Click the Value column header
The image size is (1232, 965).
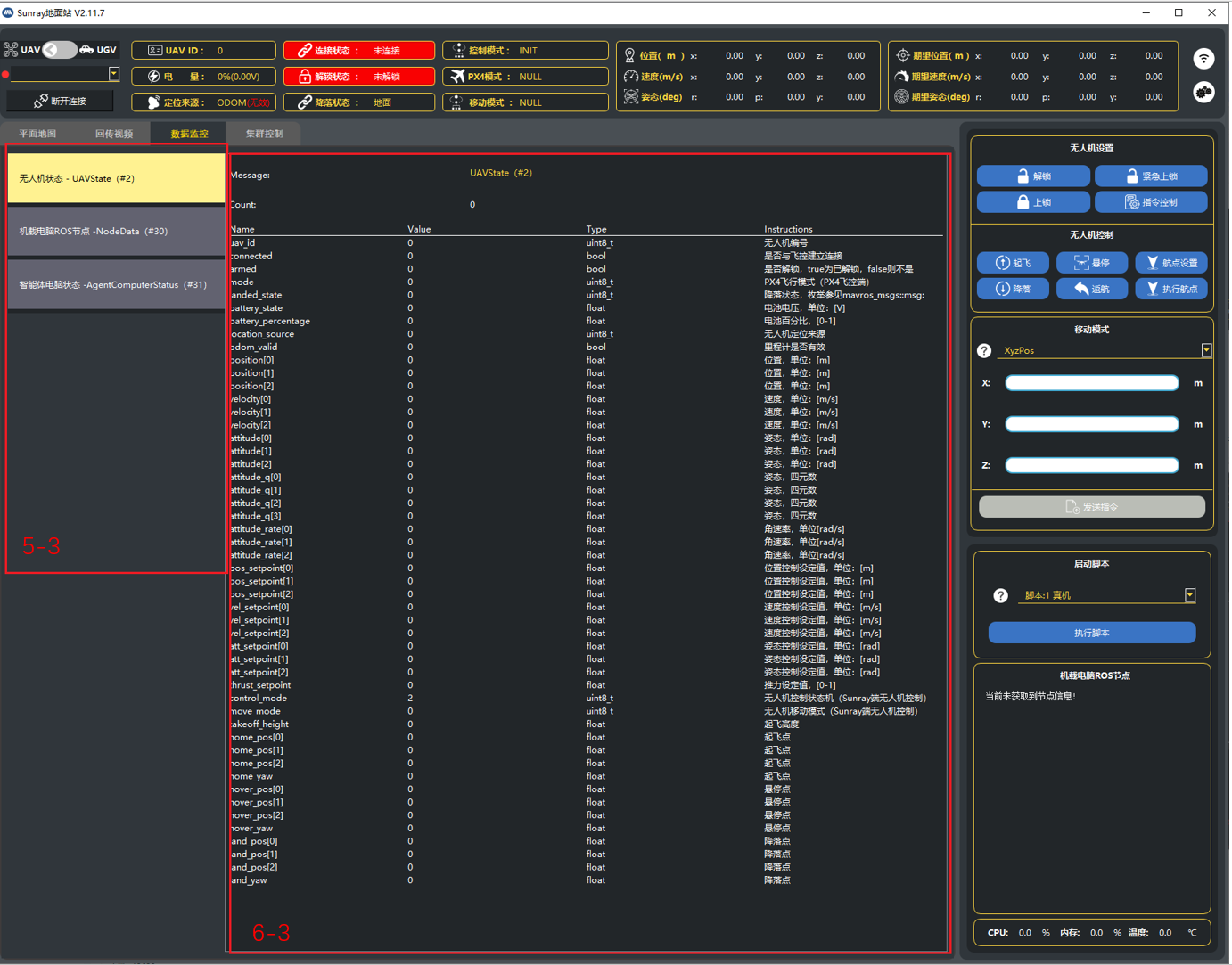coord(419,229)
